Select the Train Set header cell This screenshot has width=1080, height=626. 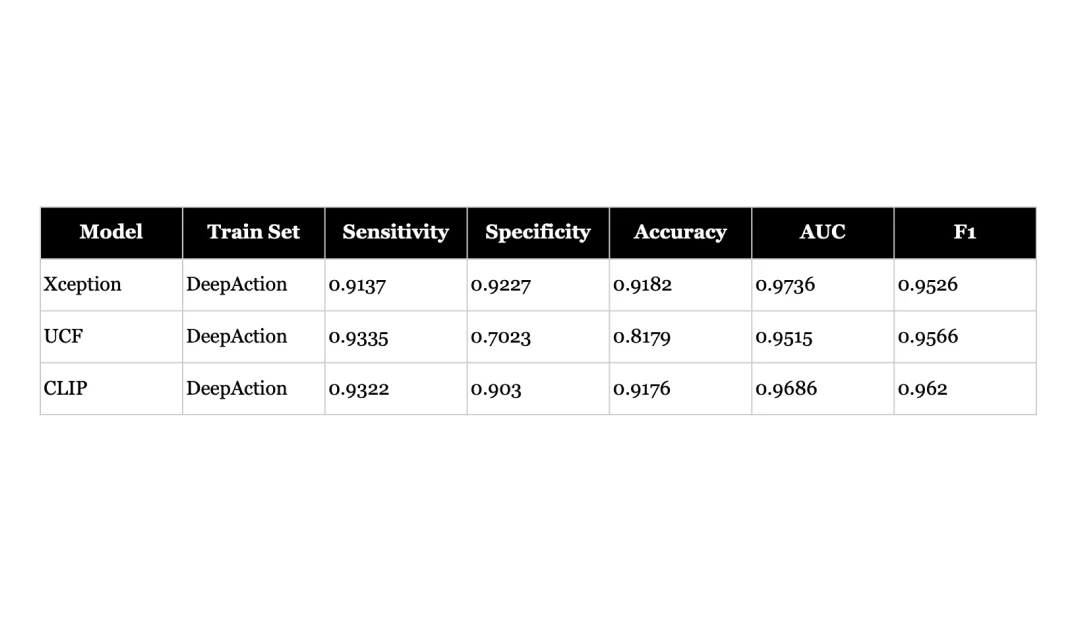253,232
